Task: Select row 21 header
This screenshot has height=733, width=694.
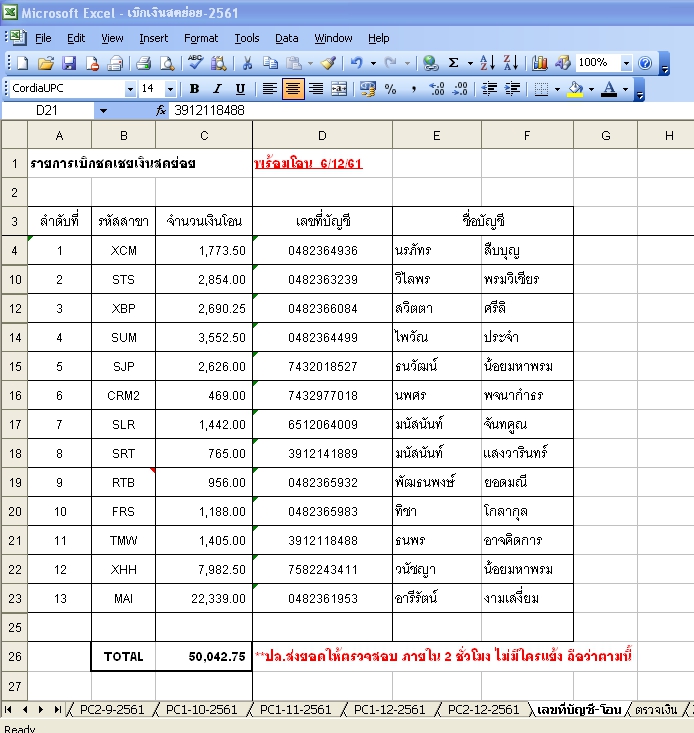Action: (14, 541)
